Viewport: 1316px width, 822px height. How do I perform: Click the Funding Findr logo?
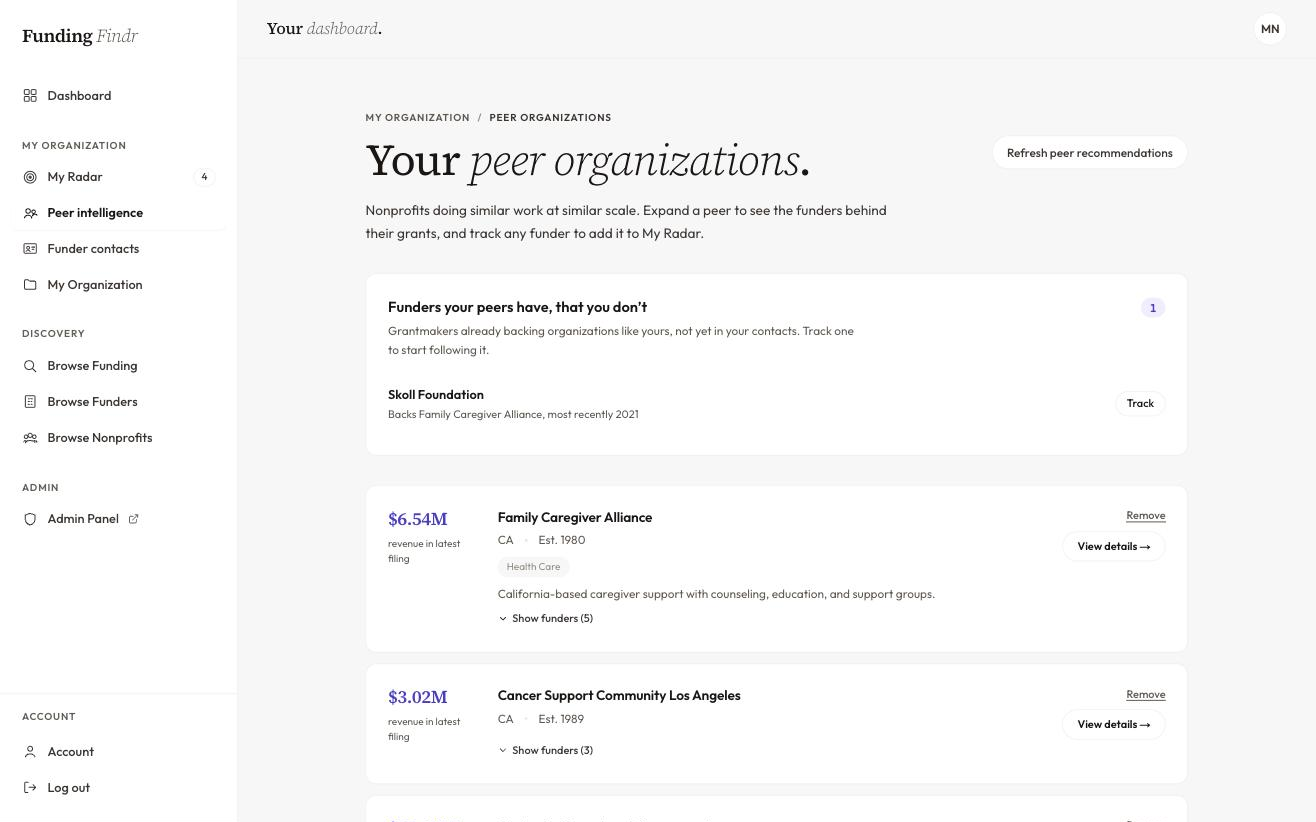80,36
